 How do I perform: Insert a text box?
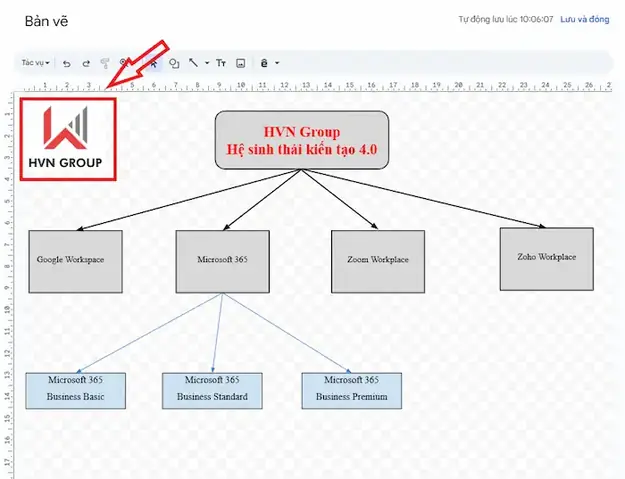(x=221, y=63)
